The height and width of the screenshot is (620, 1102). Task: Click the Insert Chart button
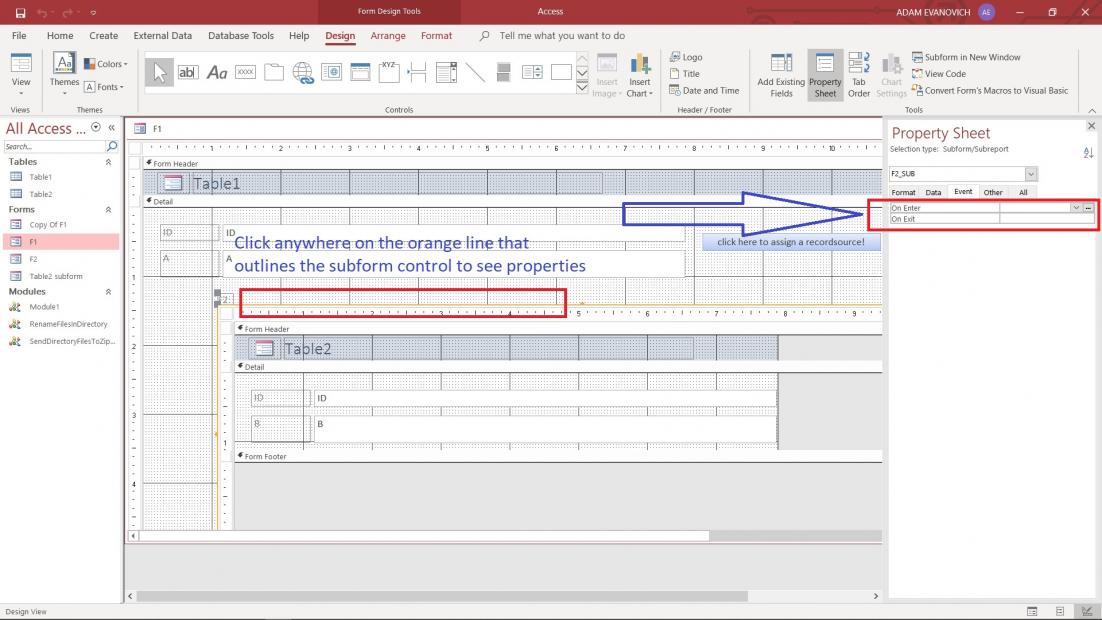click(x=640, y=76)
